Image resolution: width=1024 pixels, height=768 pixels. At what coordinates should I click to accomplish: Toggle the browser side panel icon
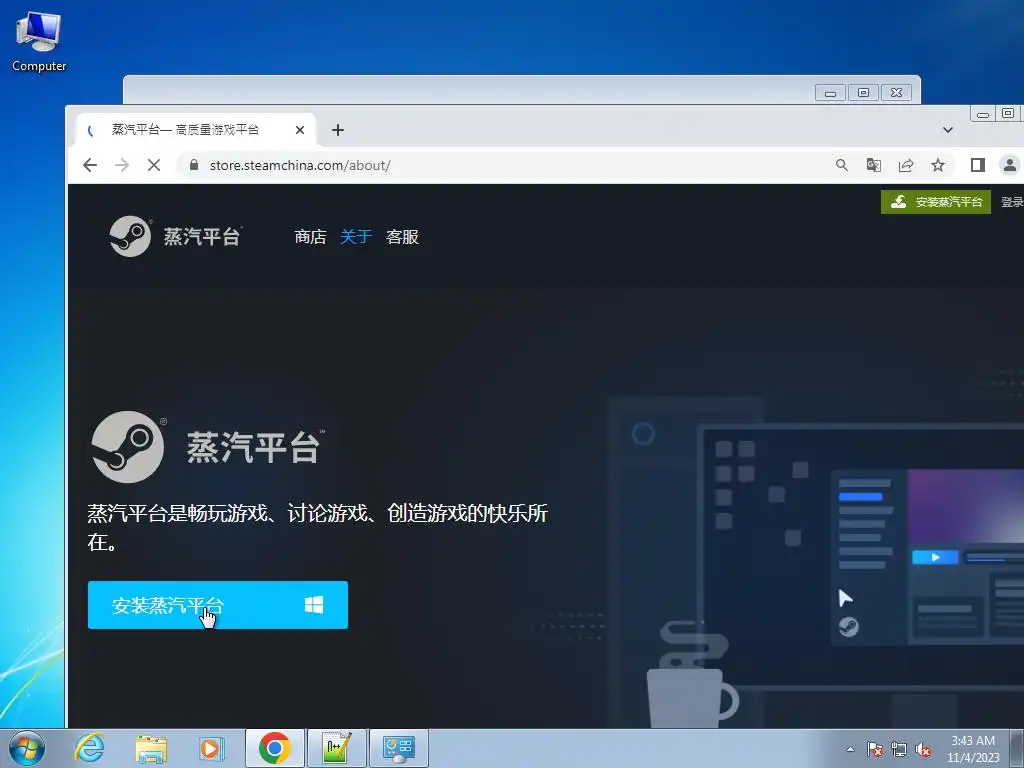[978, 165]
